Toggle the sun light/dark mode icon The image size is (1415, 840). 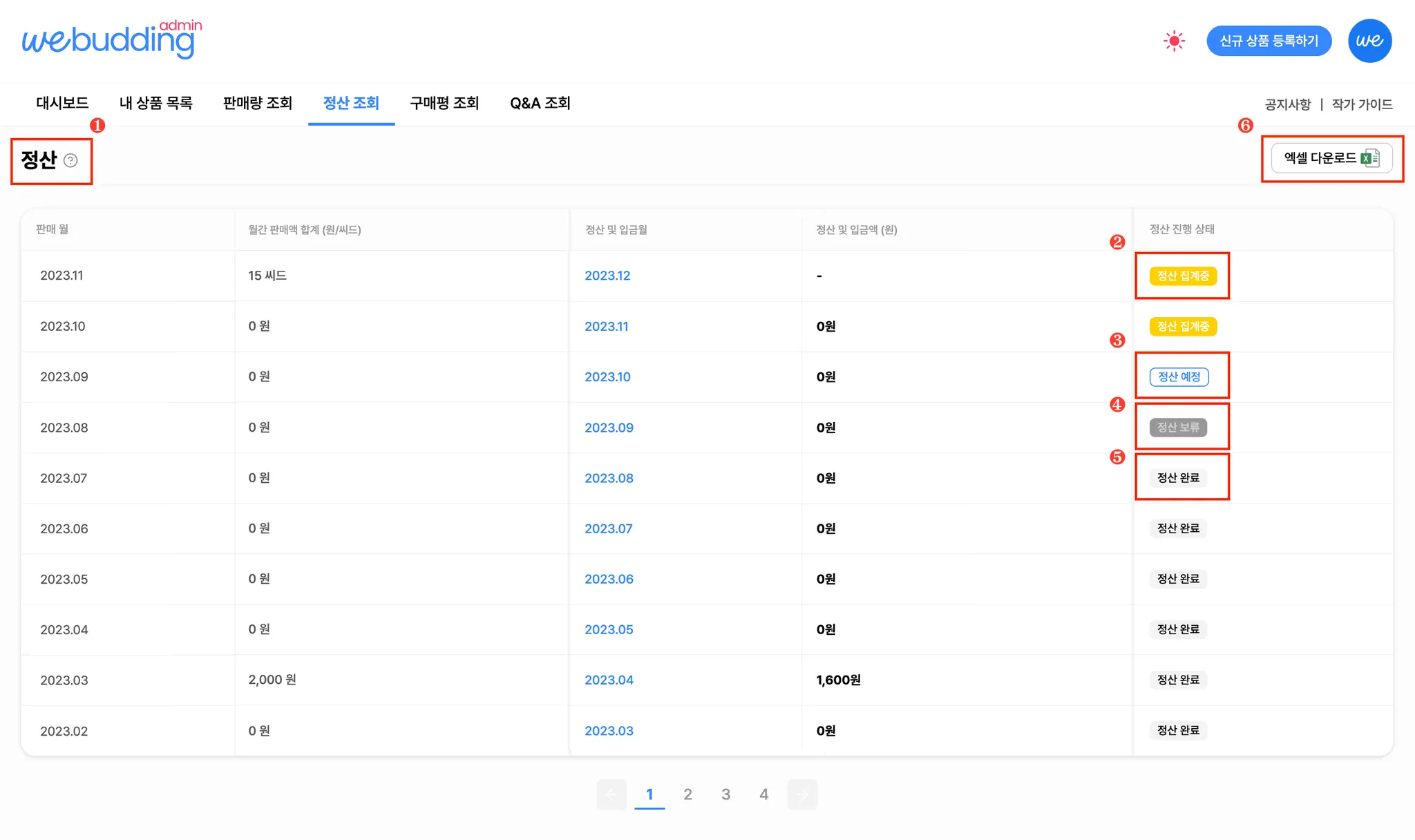click(1174, 41)
